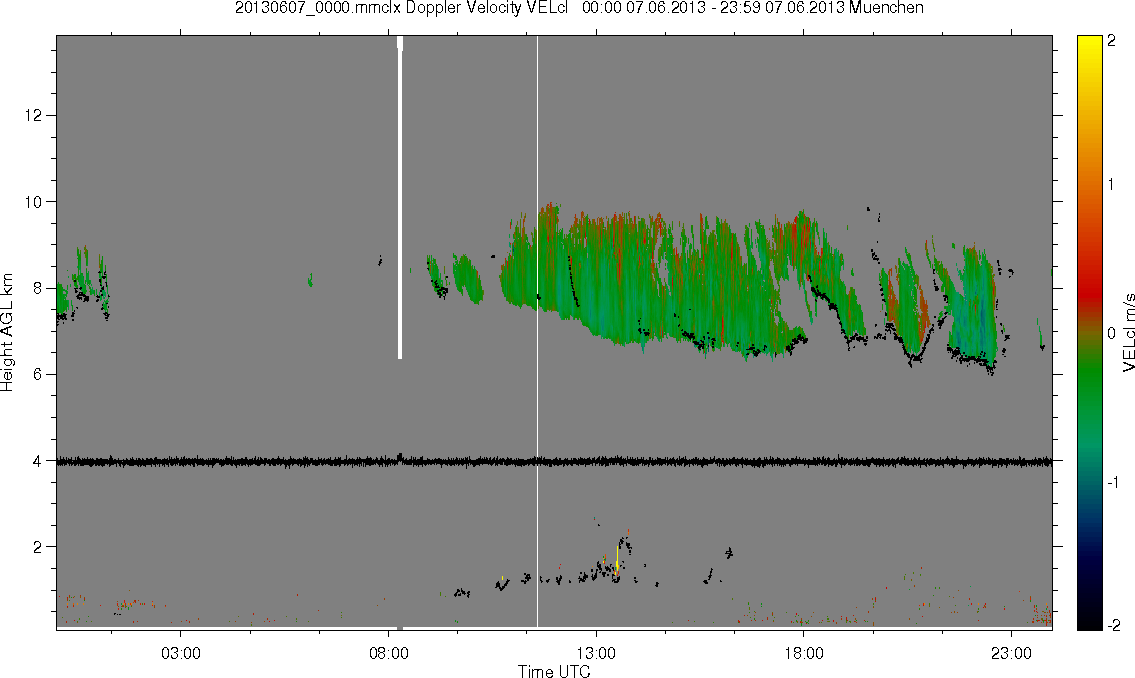Click the 23:00 time tick label
This screenshot has width=1135, height=678.
[1011, 653]
